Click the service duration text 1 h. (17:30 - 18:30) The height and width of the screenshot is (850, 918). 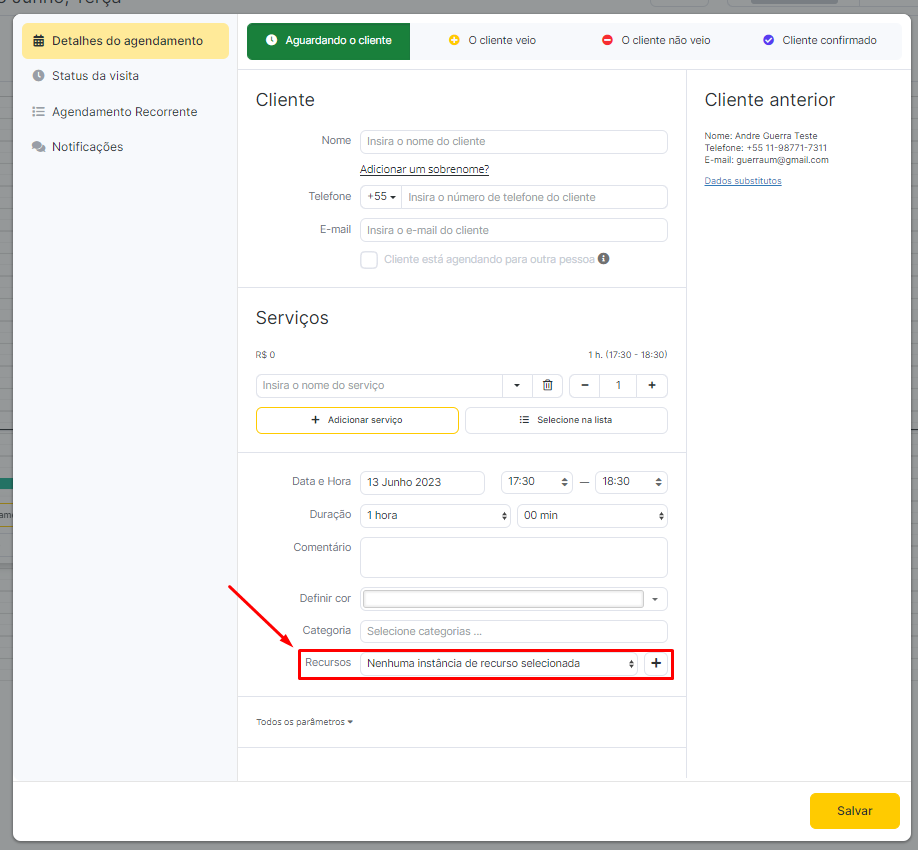pos(628,355)
